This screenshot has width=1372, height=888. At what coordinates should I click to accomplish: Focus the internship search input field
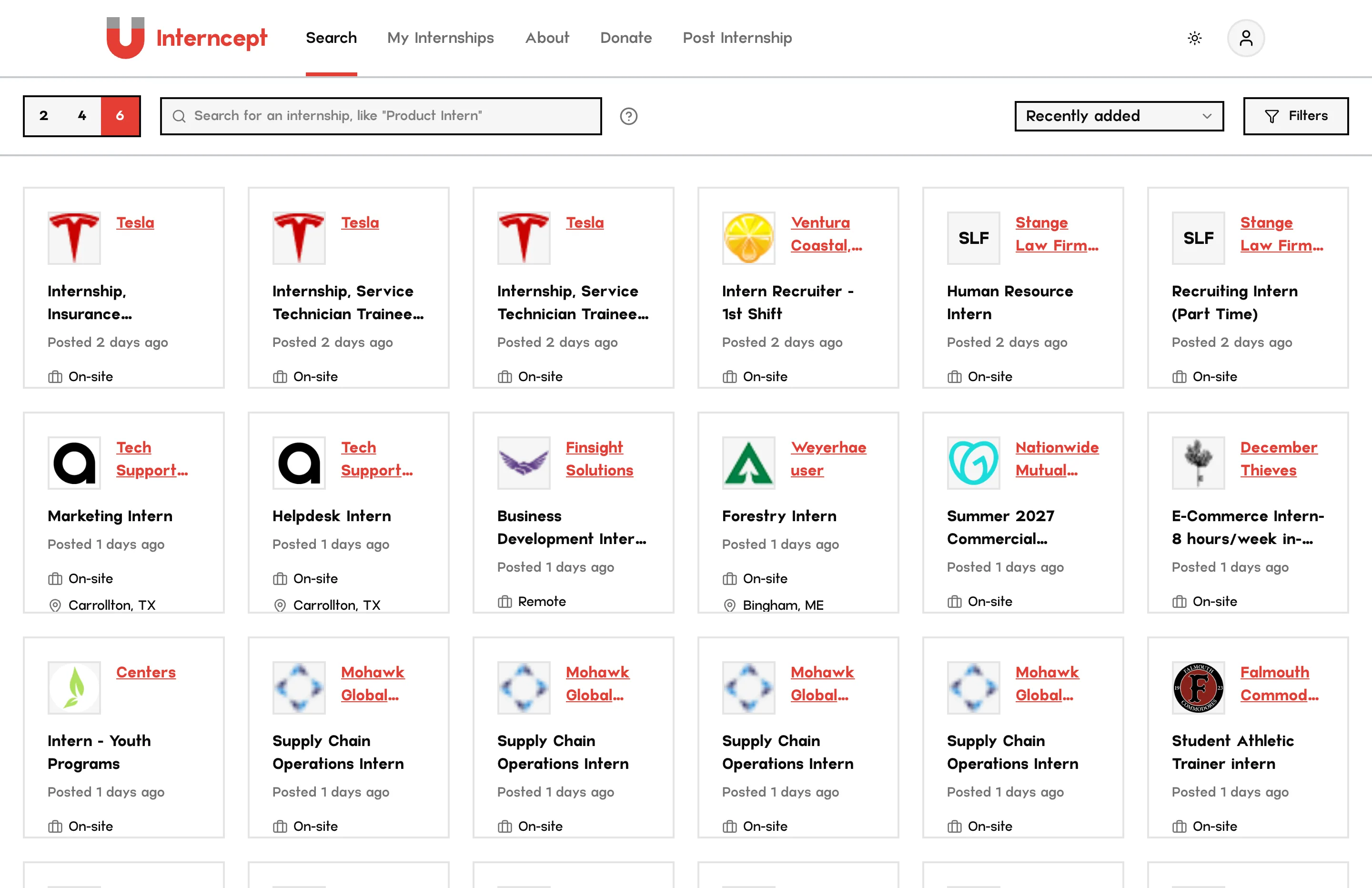381,116
